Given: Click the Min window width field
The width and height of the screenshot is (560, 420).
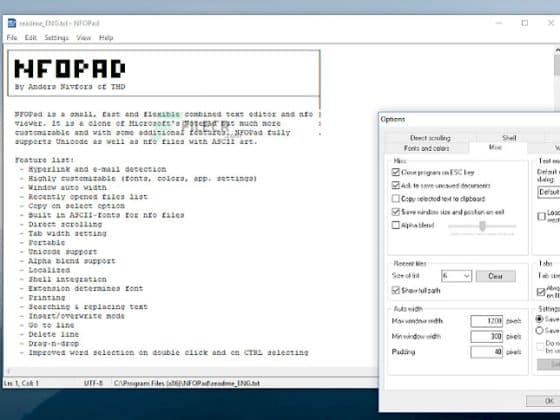Looking at the screenshot, I should [x=486, y=336].
